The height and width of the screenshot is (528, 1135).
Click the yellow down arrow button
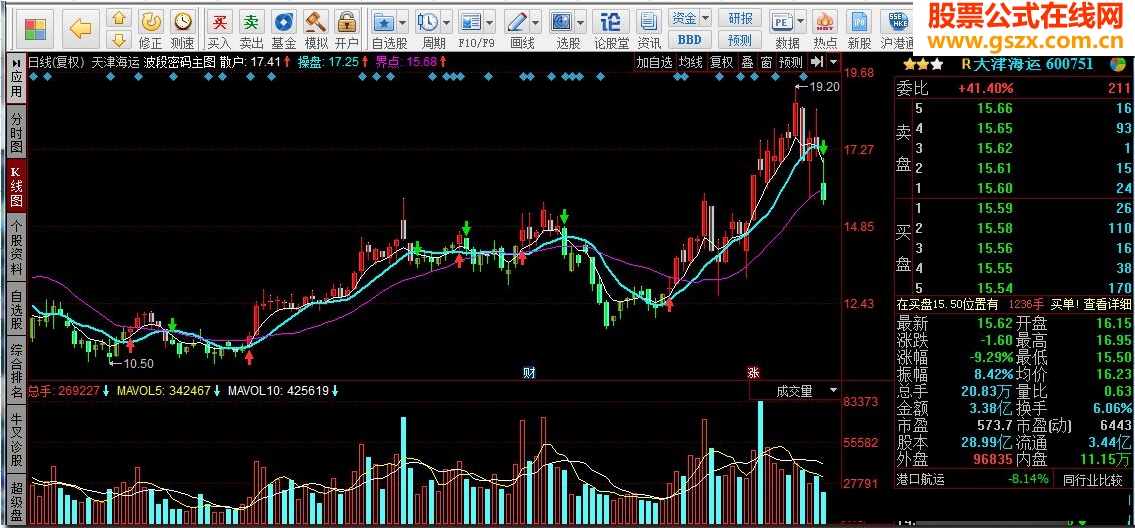[x=119, y=39]
